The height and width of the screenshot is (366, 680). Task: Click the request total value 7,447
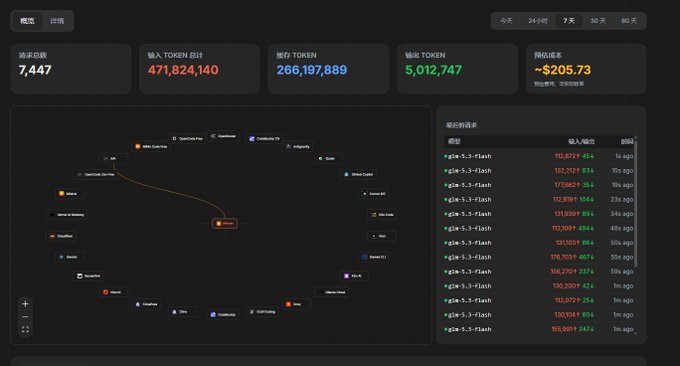[x=35, y=70]
